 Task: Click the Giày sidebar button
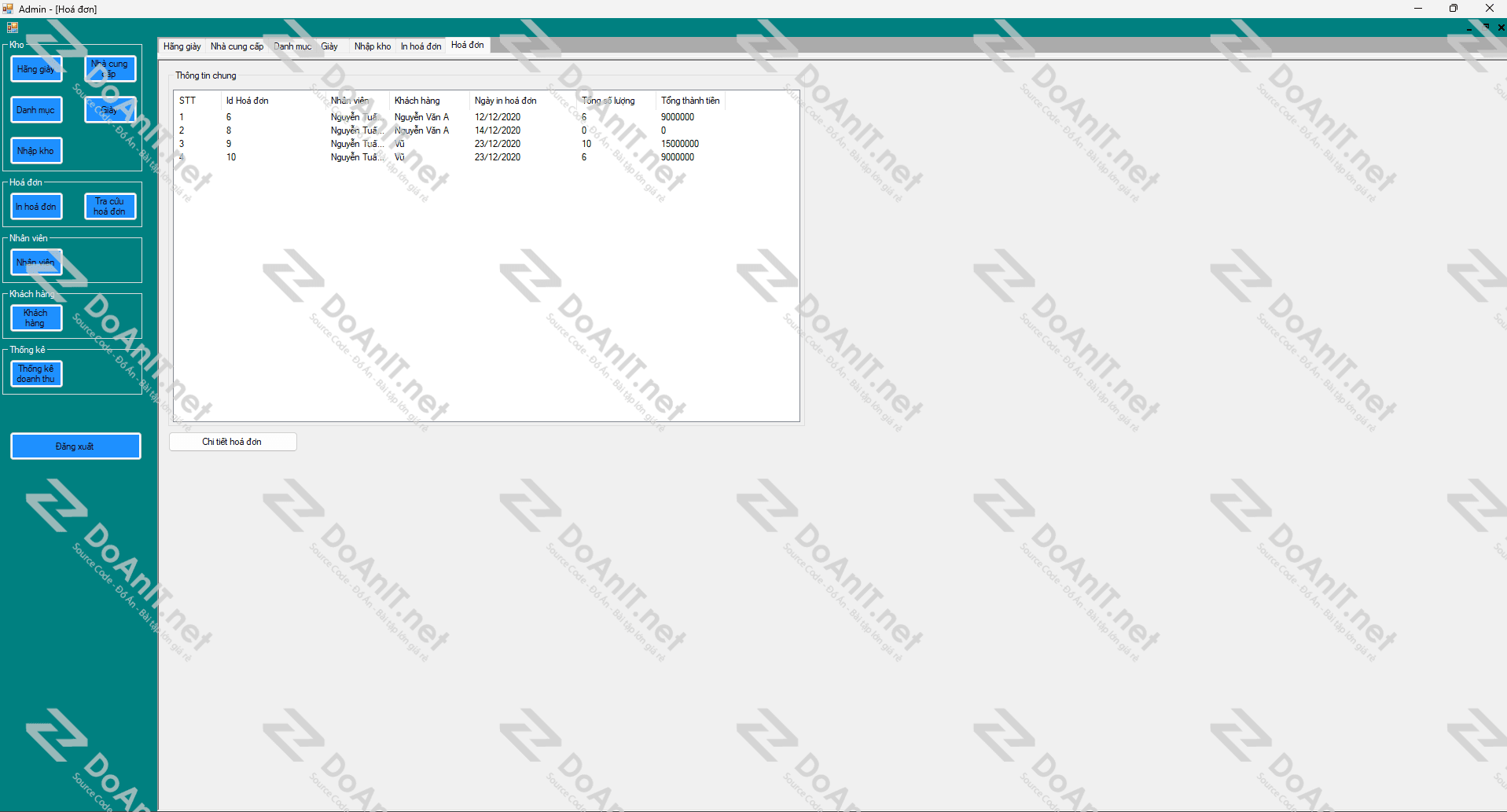[x=110, y=110]
